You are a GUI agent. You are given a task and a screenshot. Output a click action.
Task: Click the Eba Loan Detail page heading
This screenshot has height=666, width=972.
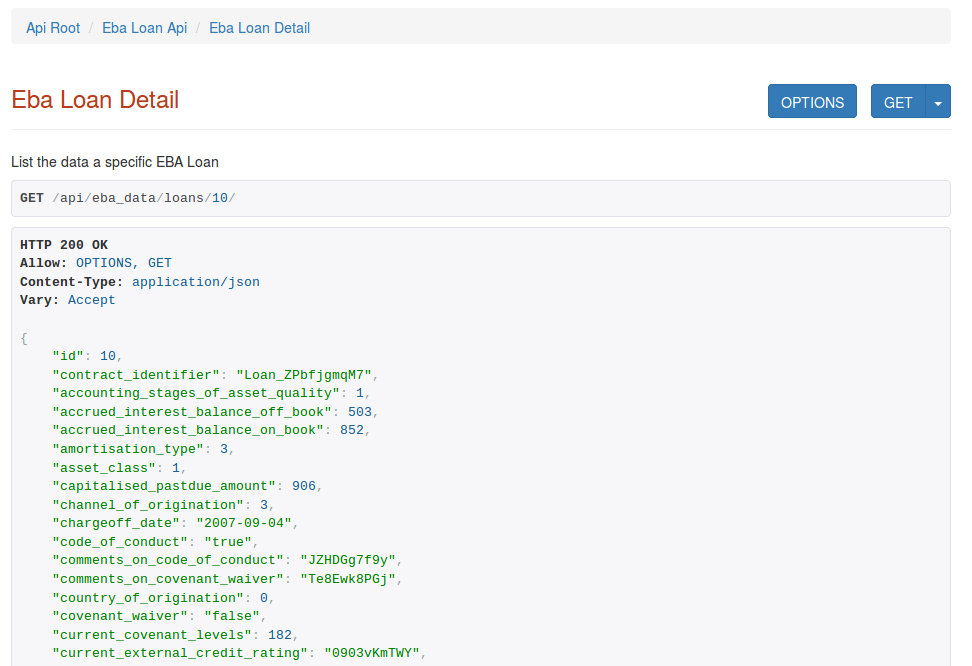(95, 100)
